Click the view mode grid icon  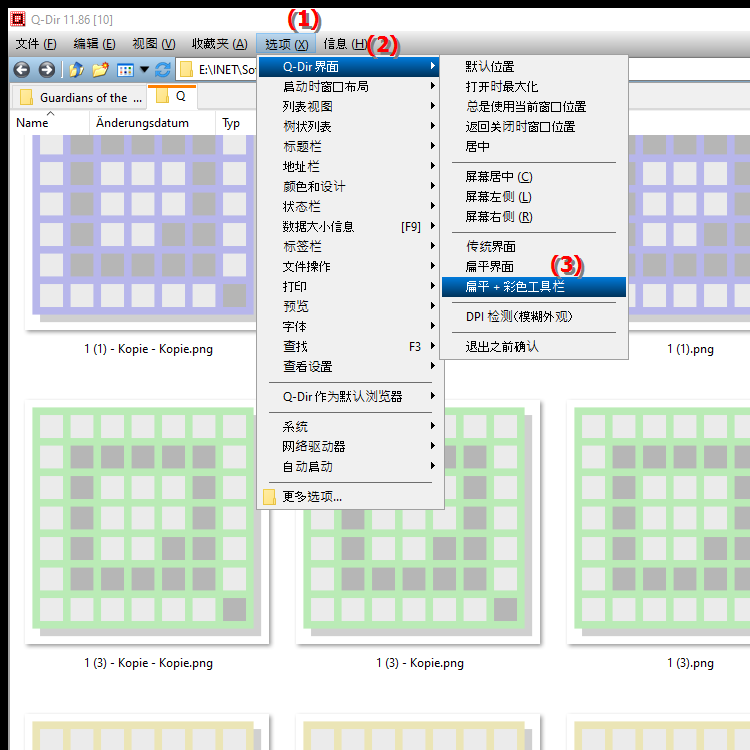125,70
